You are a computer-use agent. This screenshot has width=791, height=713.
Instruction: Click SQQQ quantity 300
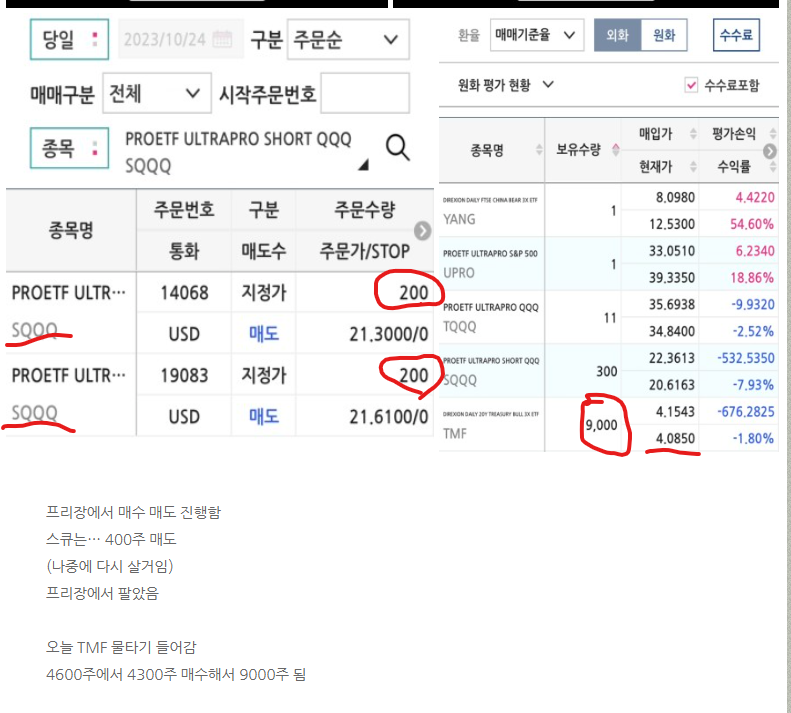pyautogui.click(x=606, y=372)
